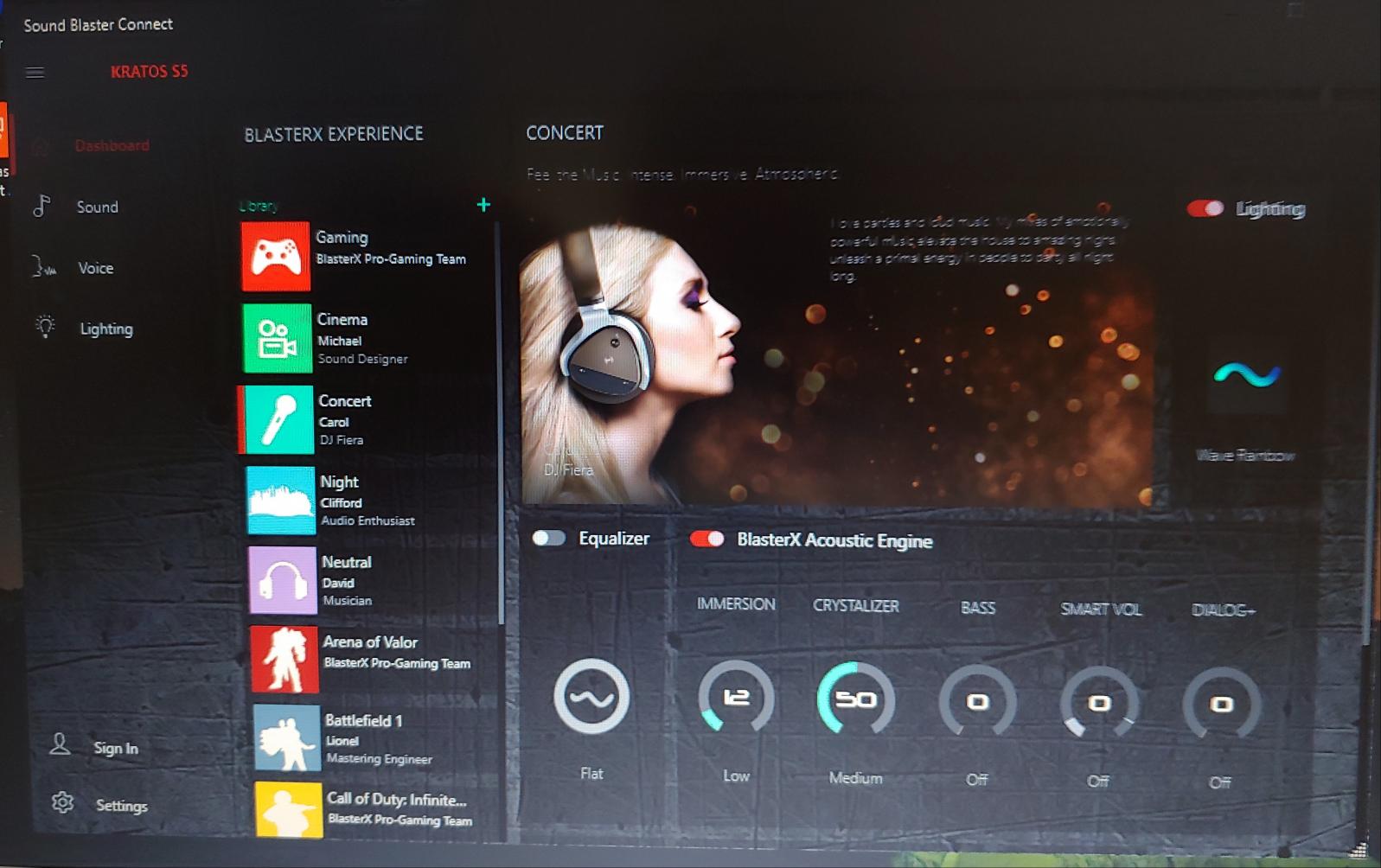Open Settings from the sidebar
This screenshot has height=868, width=1381.
click(x=120, y=806)
